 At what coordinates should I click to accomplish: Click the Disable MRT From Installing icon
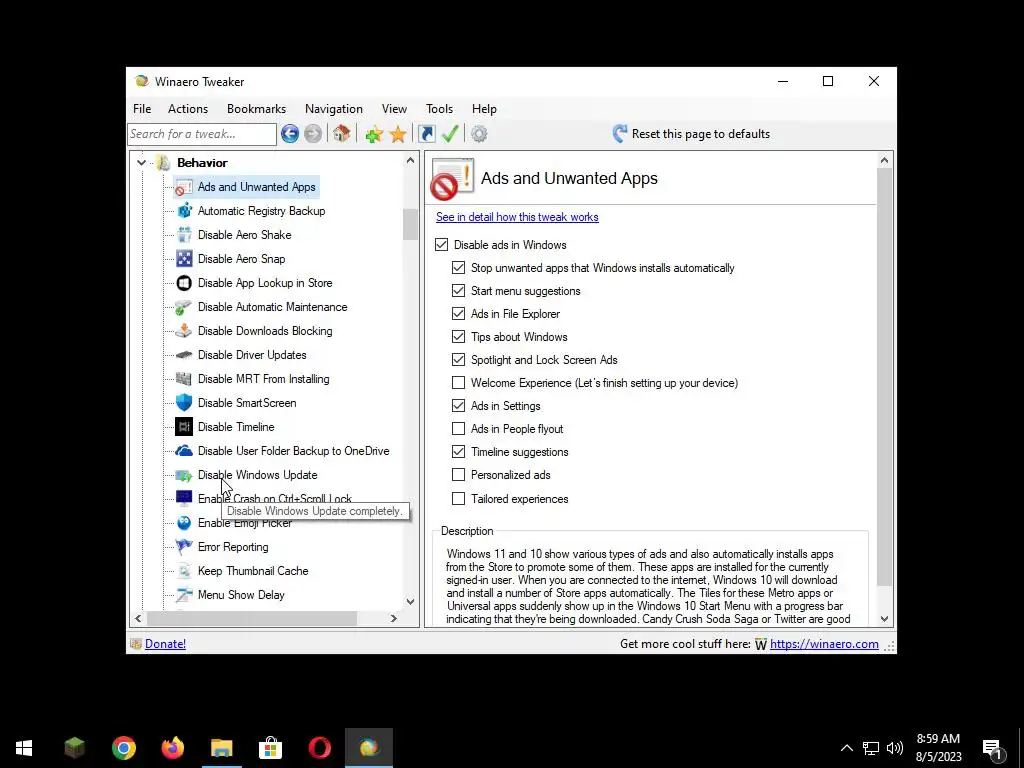[x=184, y=379]
